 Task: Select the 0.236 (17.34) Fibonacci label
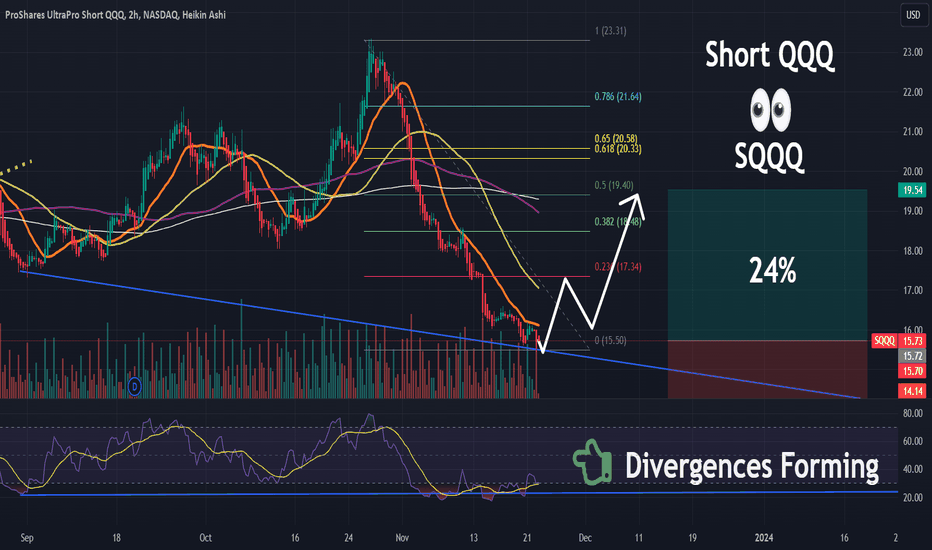618,267
